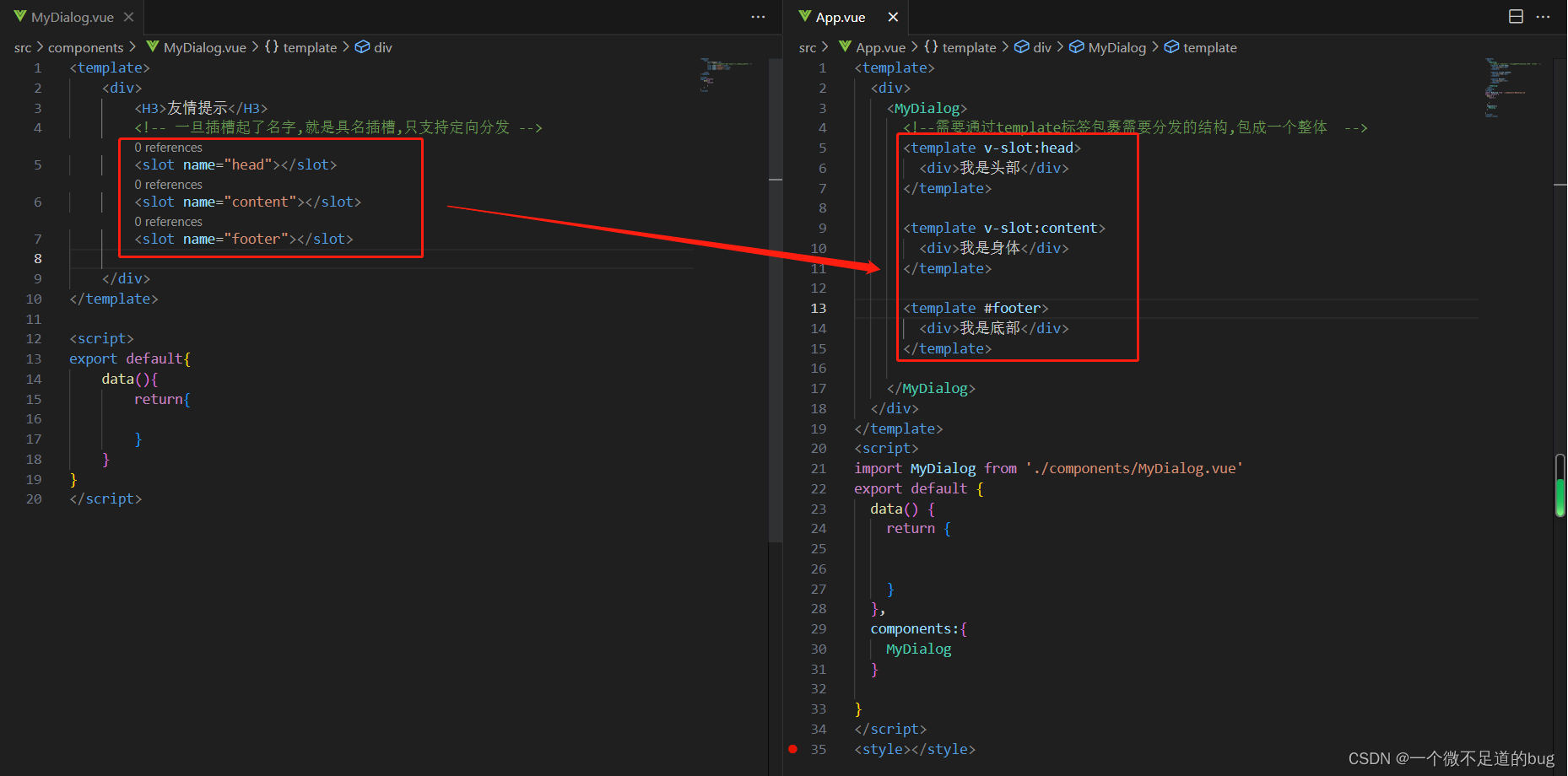The width and height of the screenshot is (1568, 776).
Task: Open 'src' breadcrumb in MyDialog.vue editor
Action: pyautogui.click(x=23, y=48)
